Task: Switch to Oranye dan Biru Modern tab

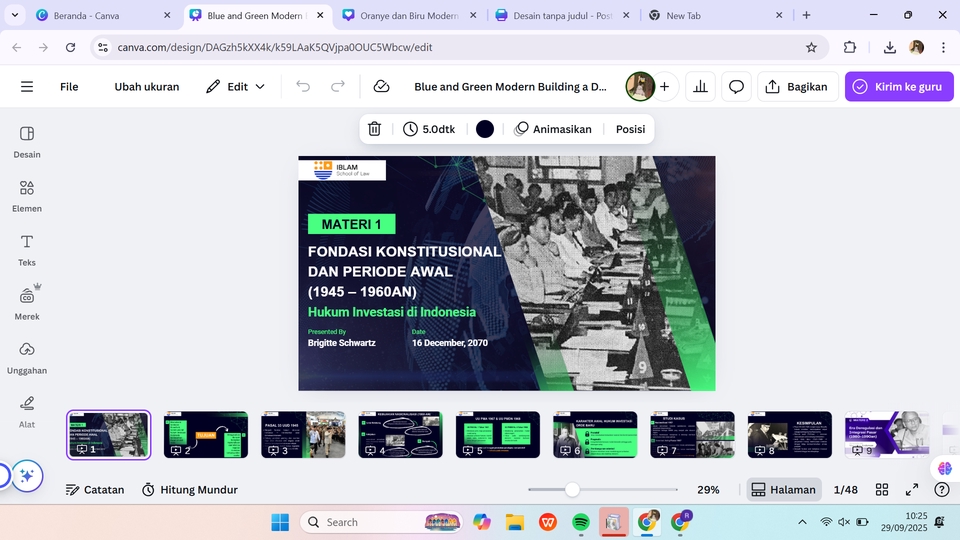Action: coord(410,15)
